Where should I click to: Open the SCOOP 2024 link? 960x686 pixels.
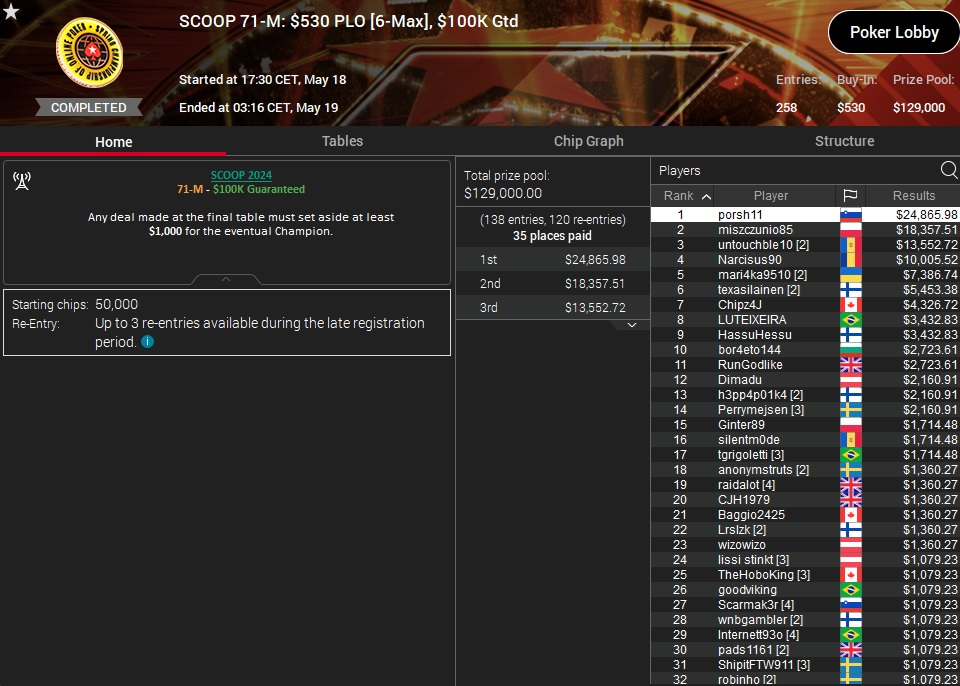pyautogui.click(x=241, y=175)
